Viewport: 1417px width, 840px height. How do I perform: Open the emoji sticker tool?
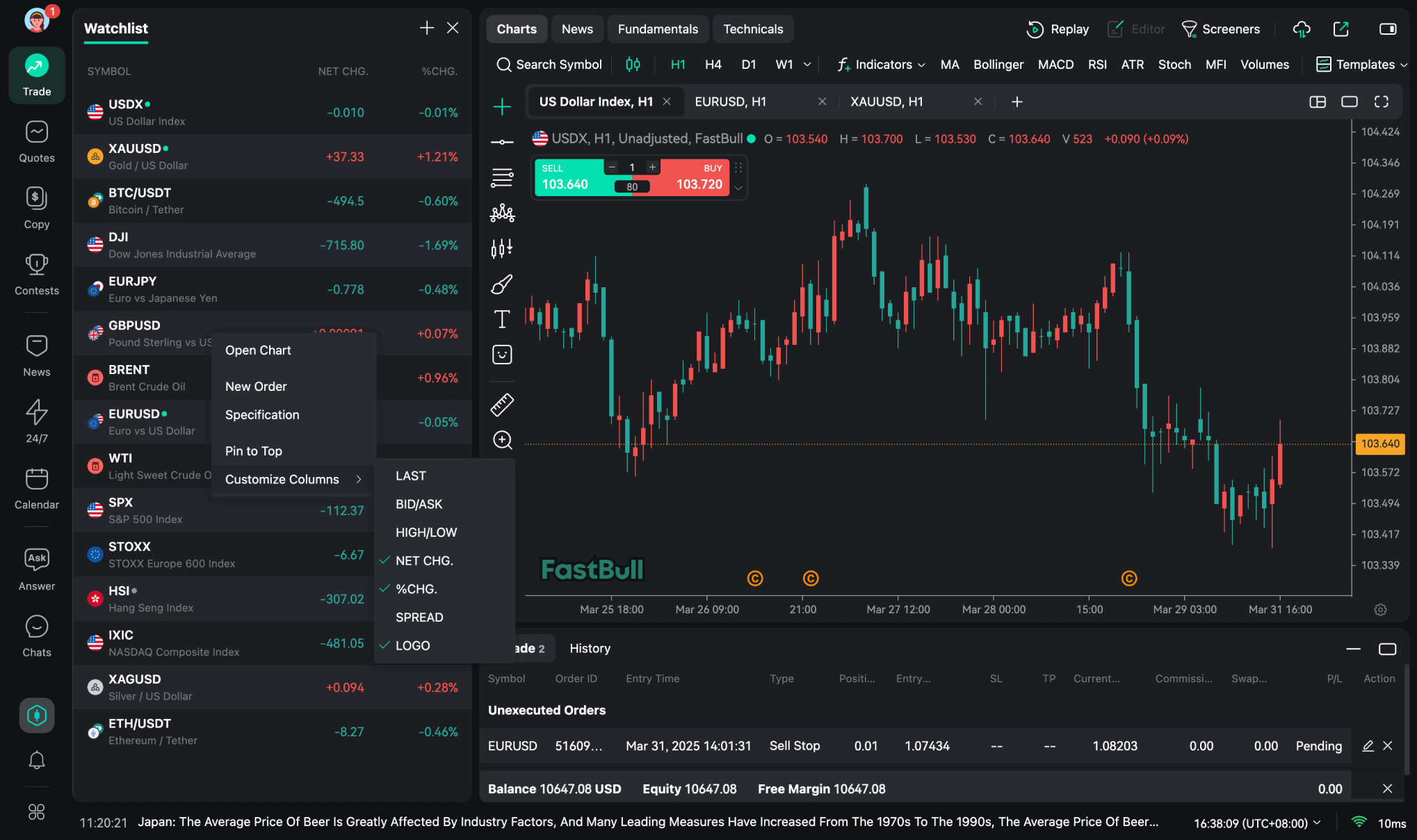click(x=501, y=355)
